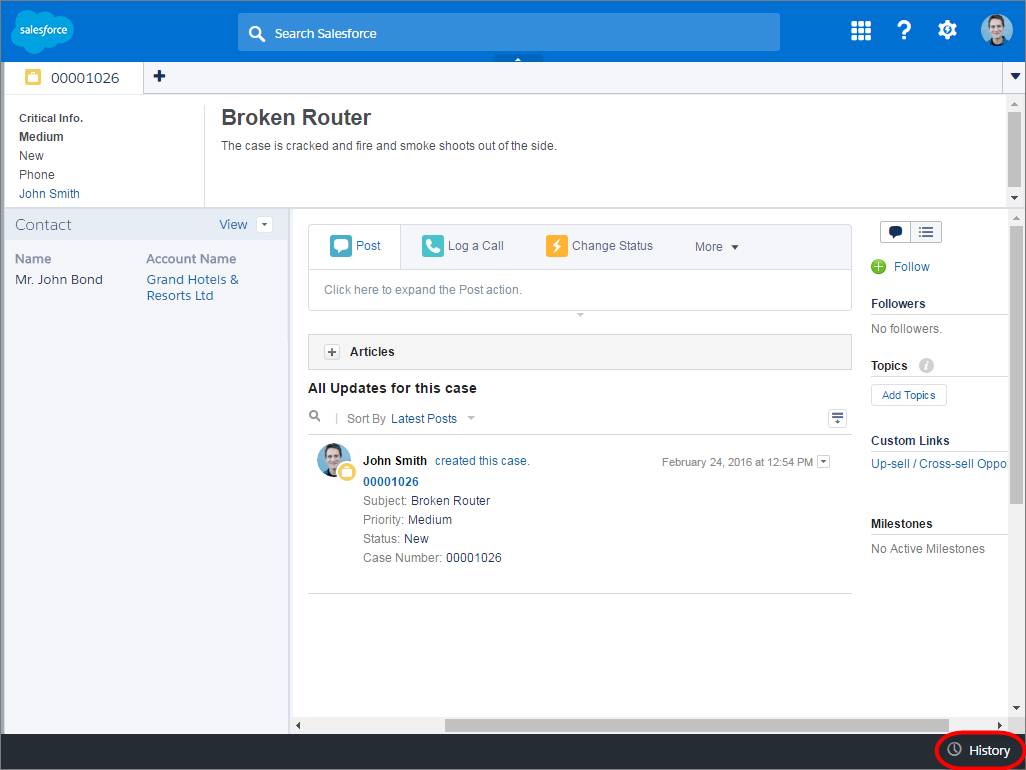This screenshot has width=1026, height=770.
Task: Click the feed vertical scrollbar down arrow
Action: click(x=1016, y=708)
